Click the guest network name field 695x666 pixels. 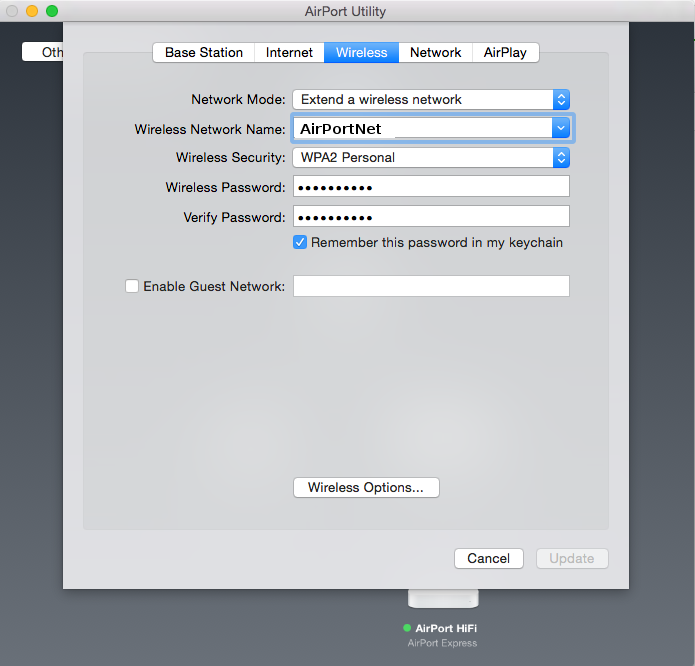(431, 286)
